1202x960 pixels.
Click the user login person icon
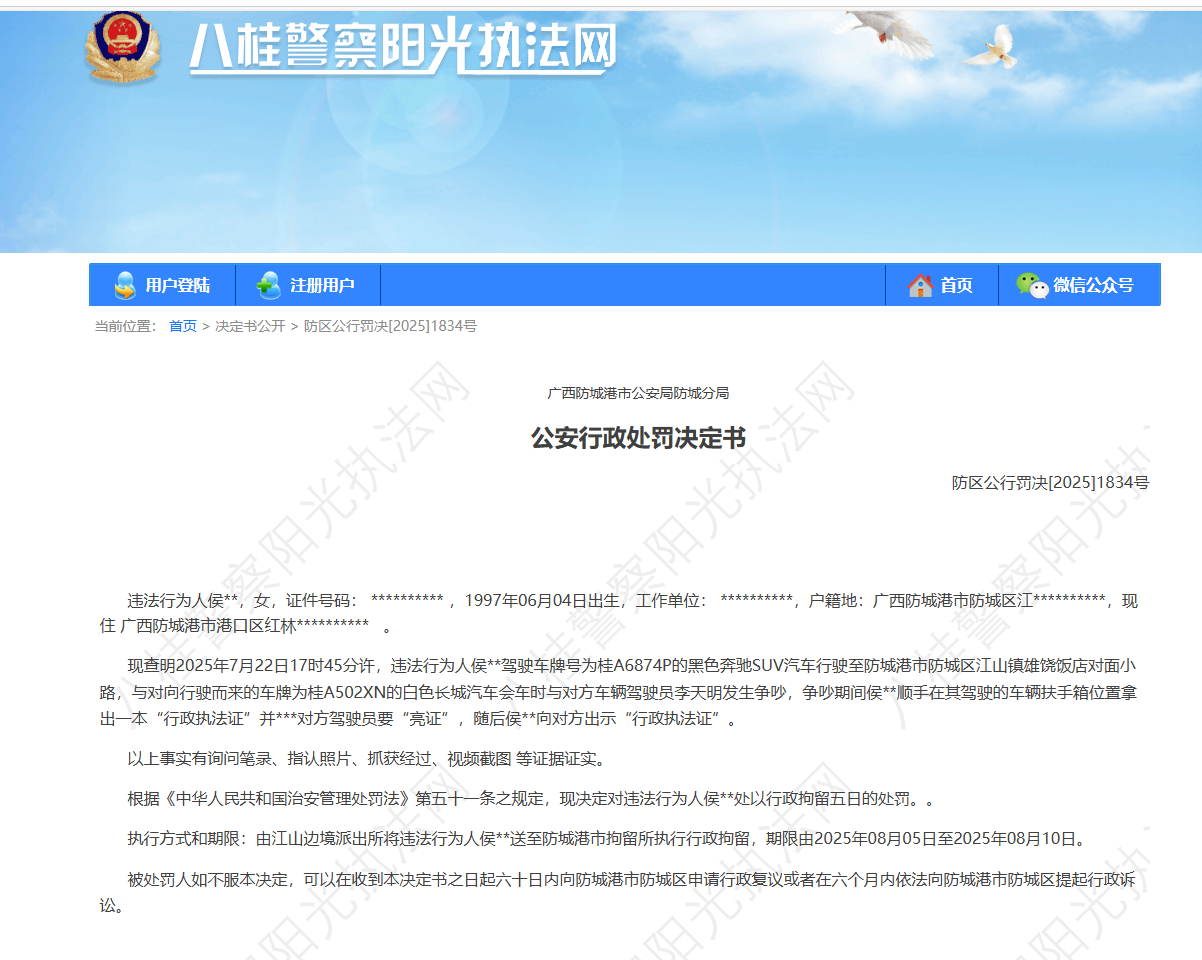click(125, 285)
